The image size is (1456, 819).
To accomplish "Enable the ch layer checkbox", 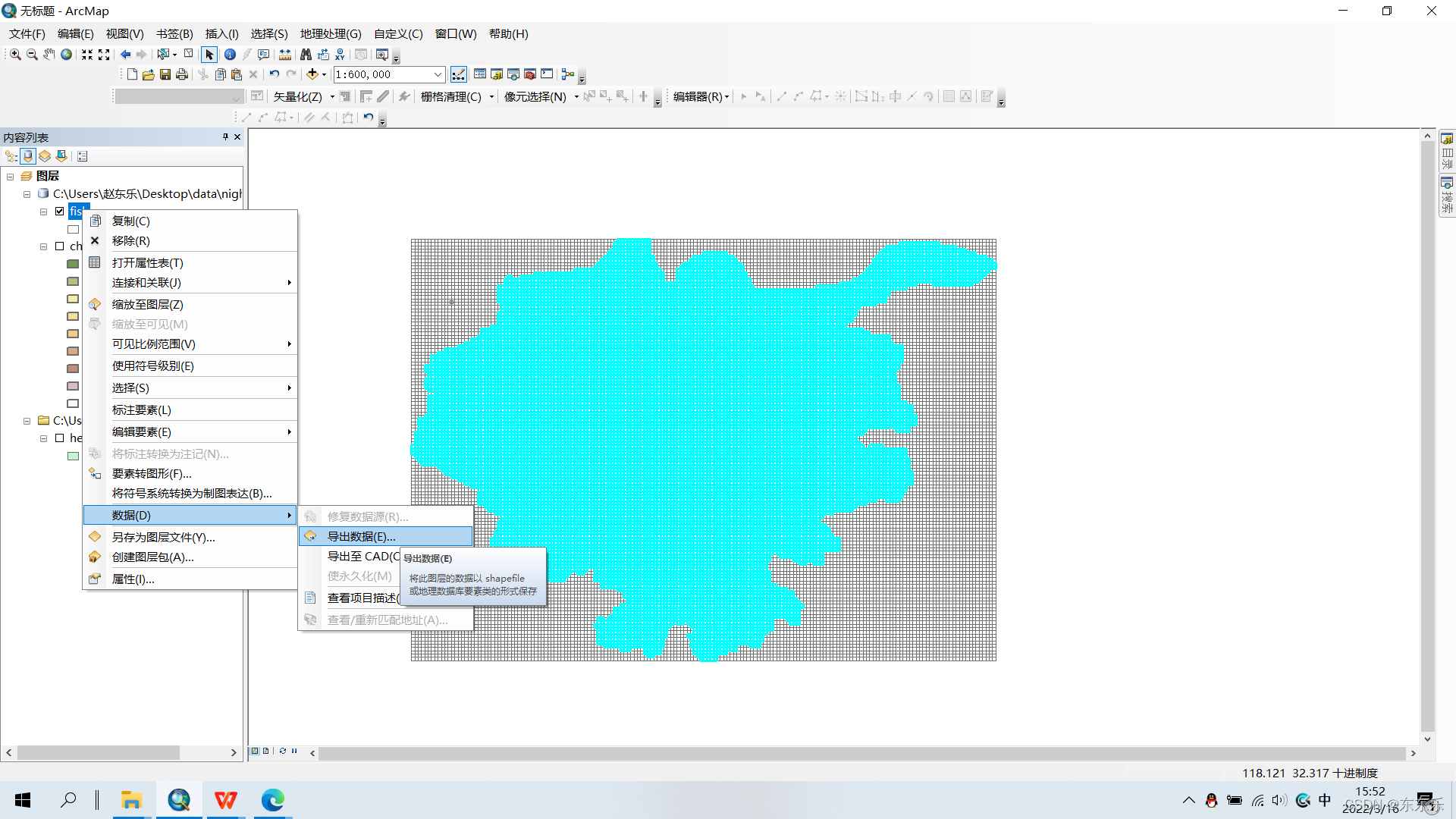I will coord(60,246).
